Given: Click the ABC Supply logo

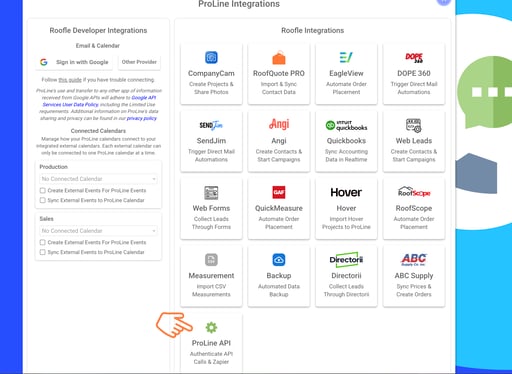Looking at the screenshot, I should (x=414, y=259).
